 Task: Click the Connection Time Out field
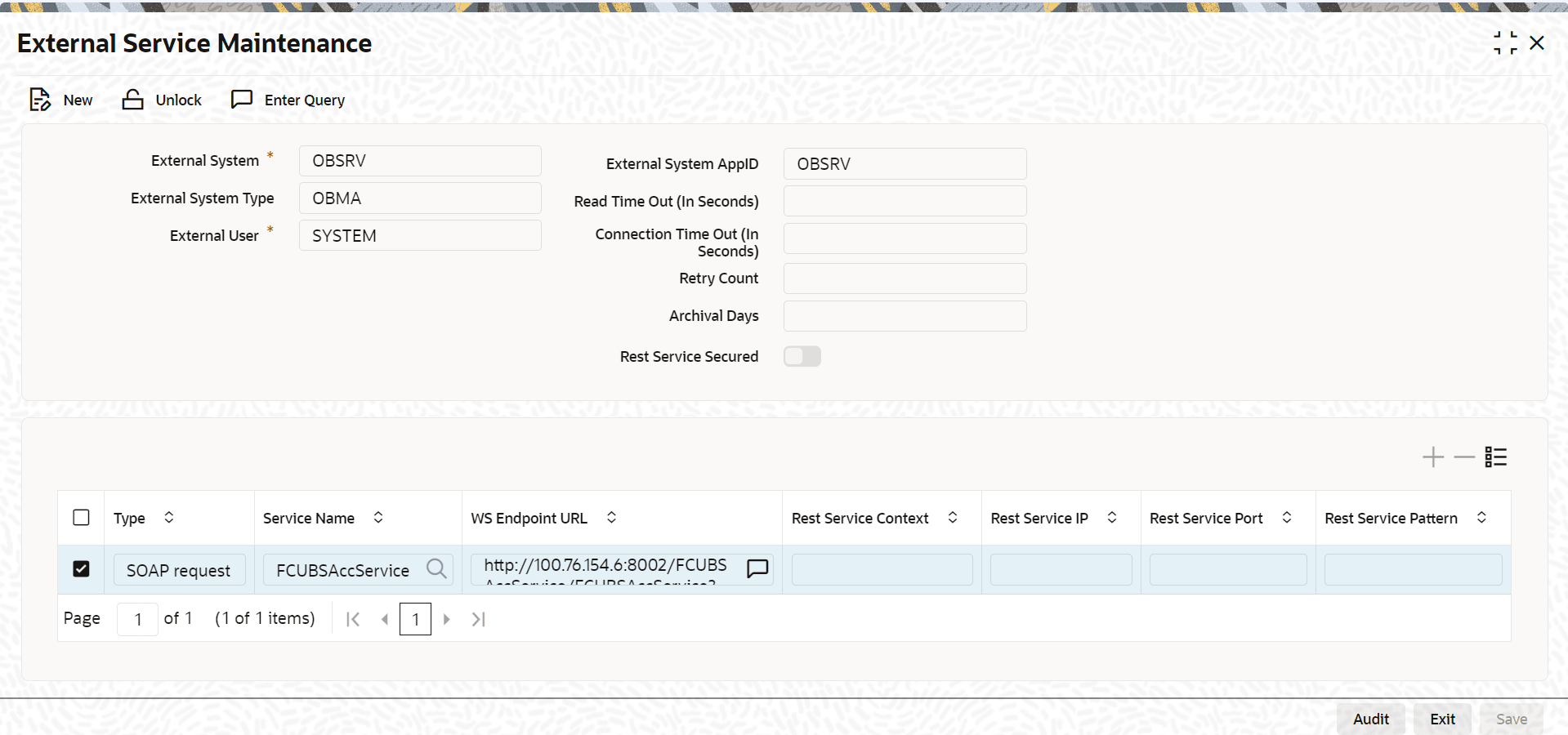pyautogui.click(x=905, y=238)
